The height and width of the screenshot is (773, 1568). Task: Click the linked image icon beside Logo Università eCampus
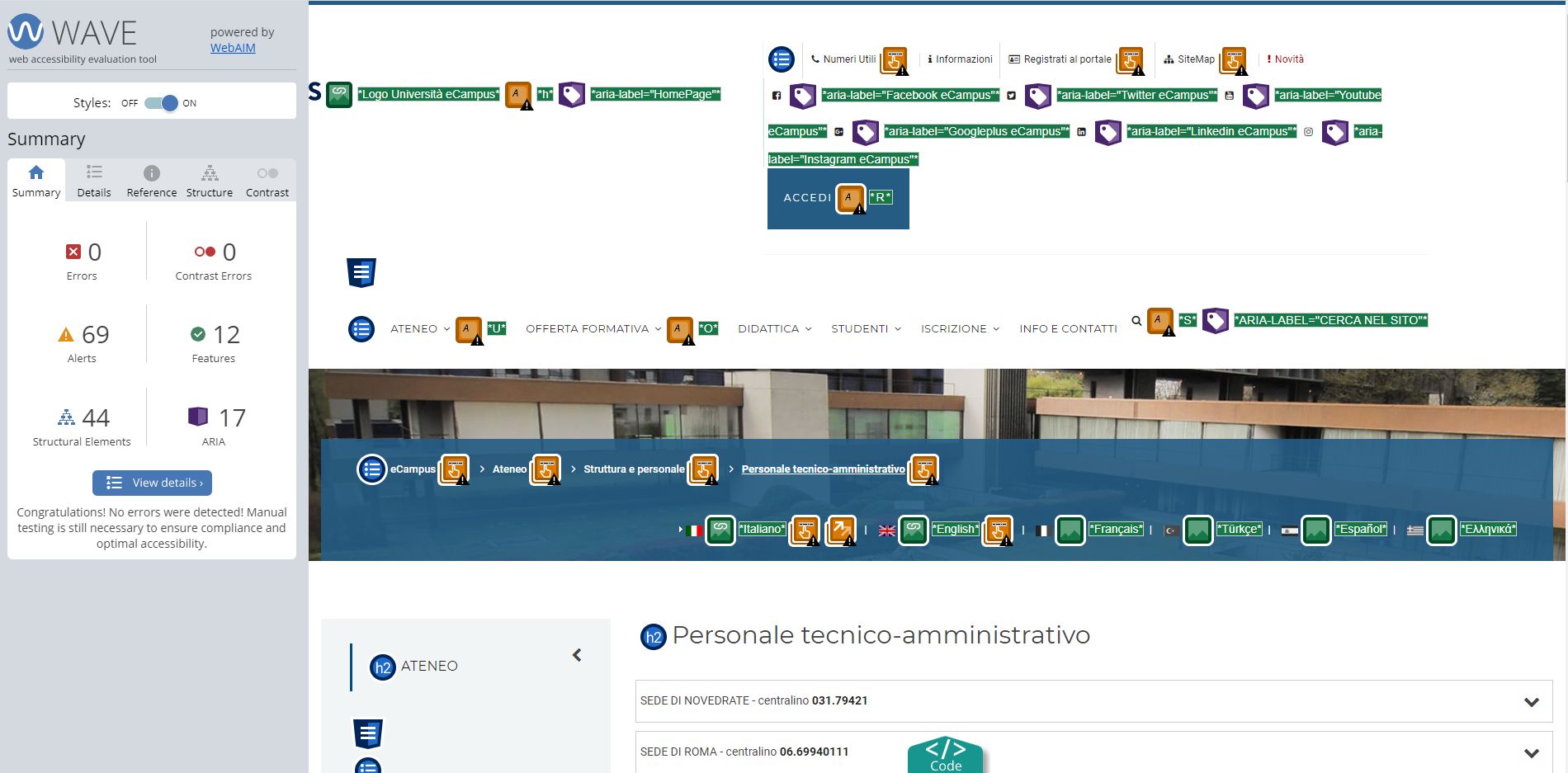339,95
